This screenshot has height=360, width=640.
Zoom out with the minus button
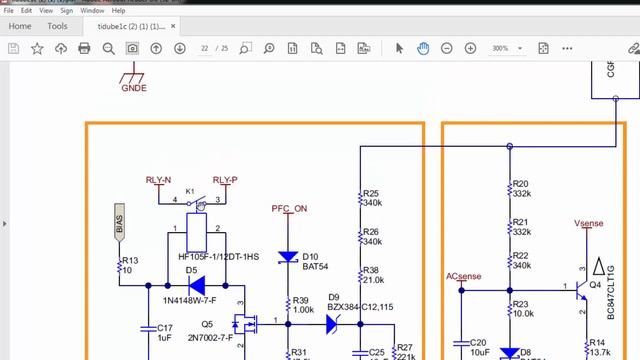coord(447,49)
